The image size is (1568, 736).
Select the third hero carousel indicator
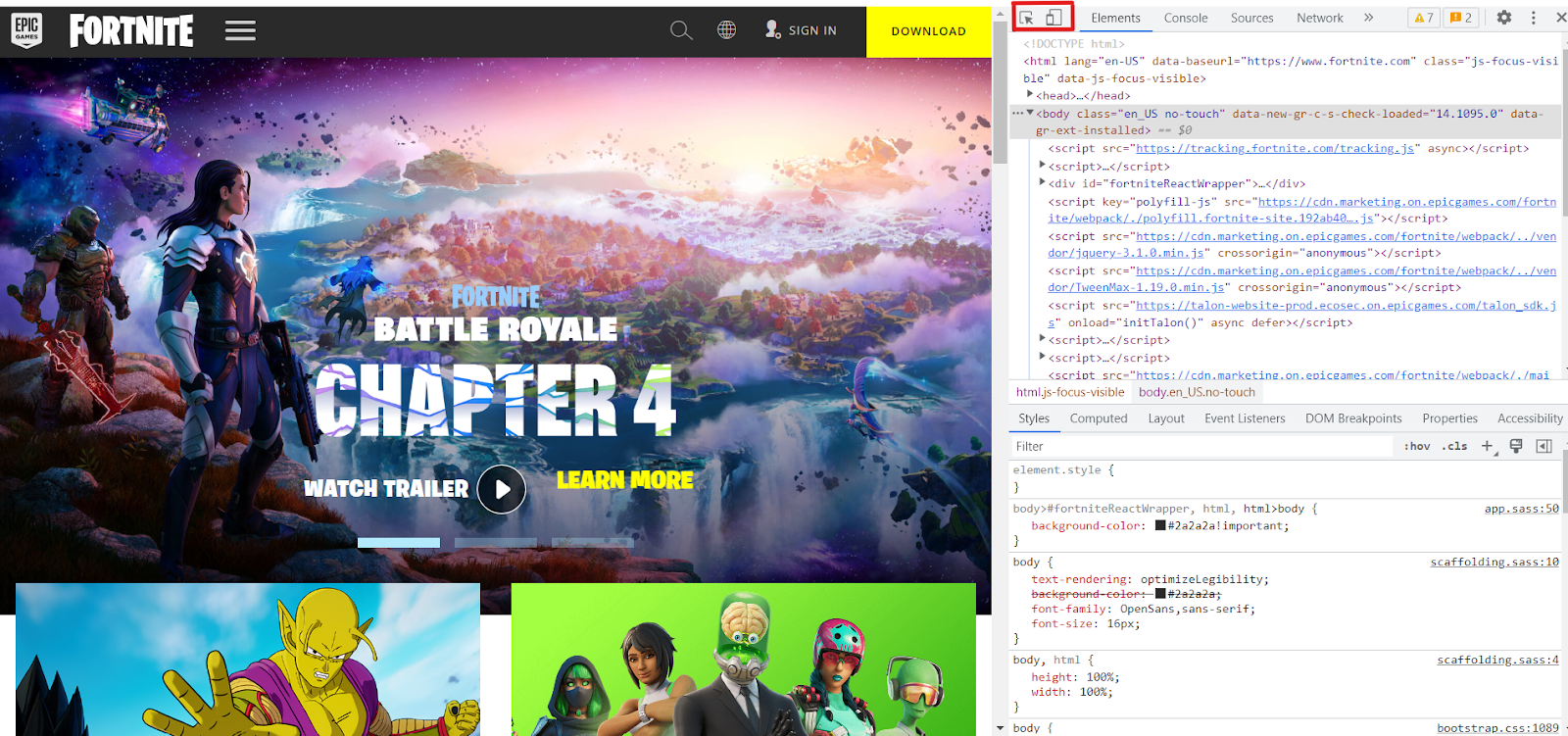[593, 542]
